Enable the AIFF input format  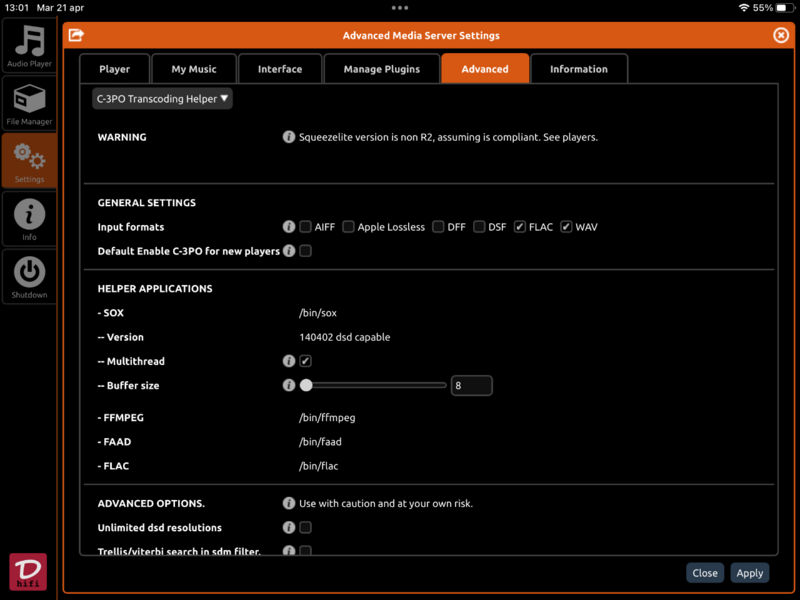click(x=305, y=227)
